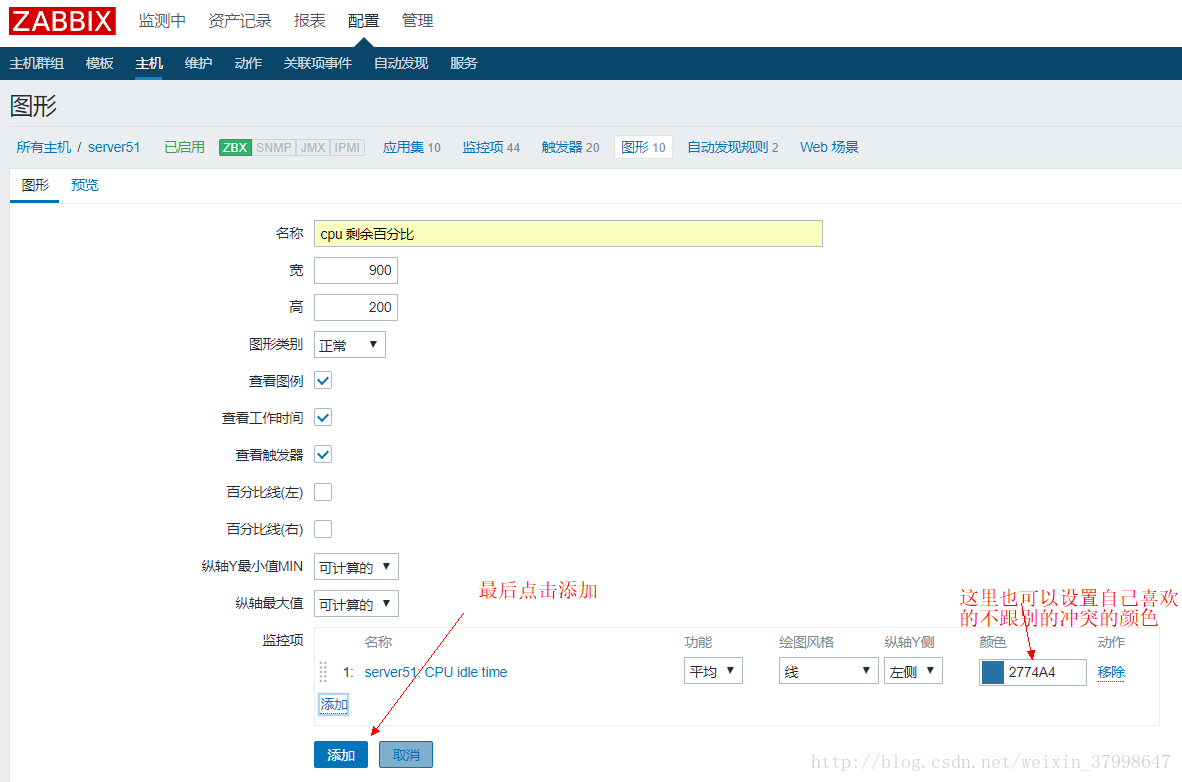Screen dimensions: 1182x782
Task: Click the 名称 field with cpu 剩余百分比
Action: pos(568,234)
